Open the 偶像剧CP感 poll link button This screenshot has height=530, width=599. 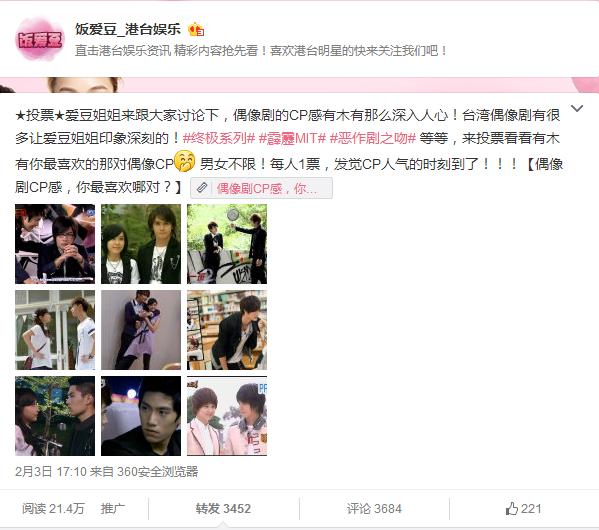[x=261, y=188]
